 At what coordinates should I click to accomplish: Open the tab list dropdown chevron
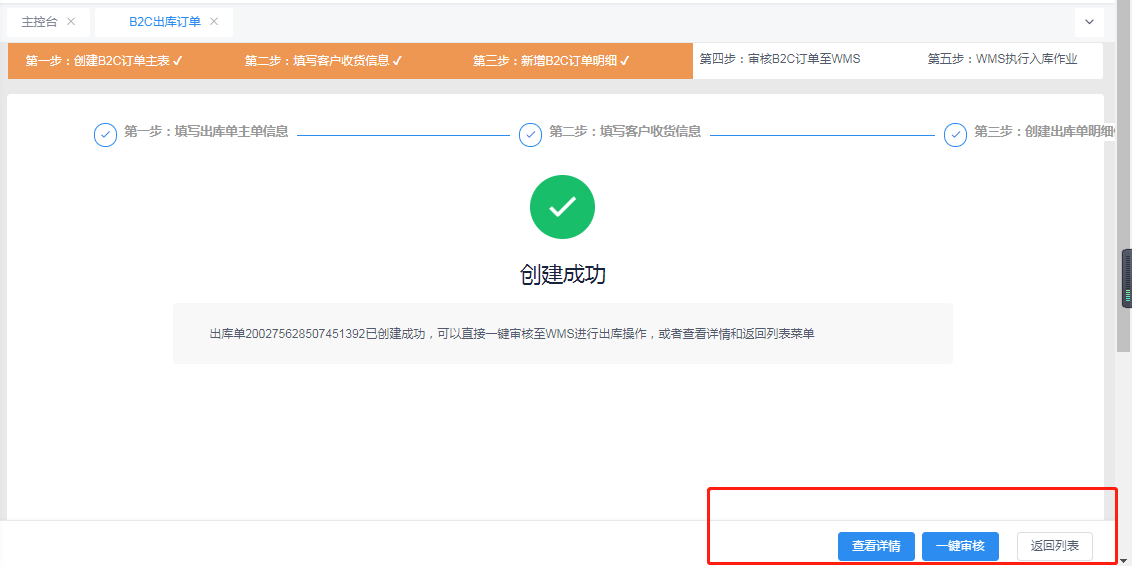(x=1089, y=22)
